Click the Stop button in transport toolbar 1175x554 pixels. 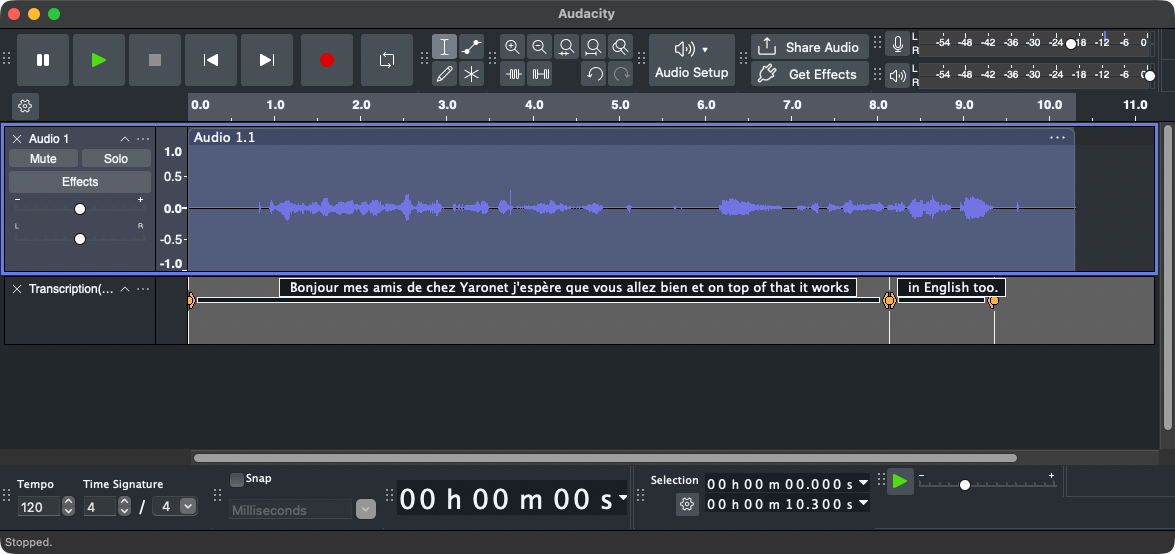pos(155,60)
